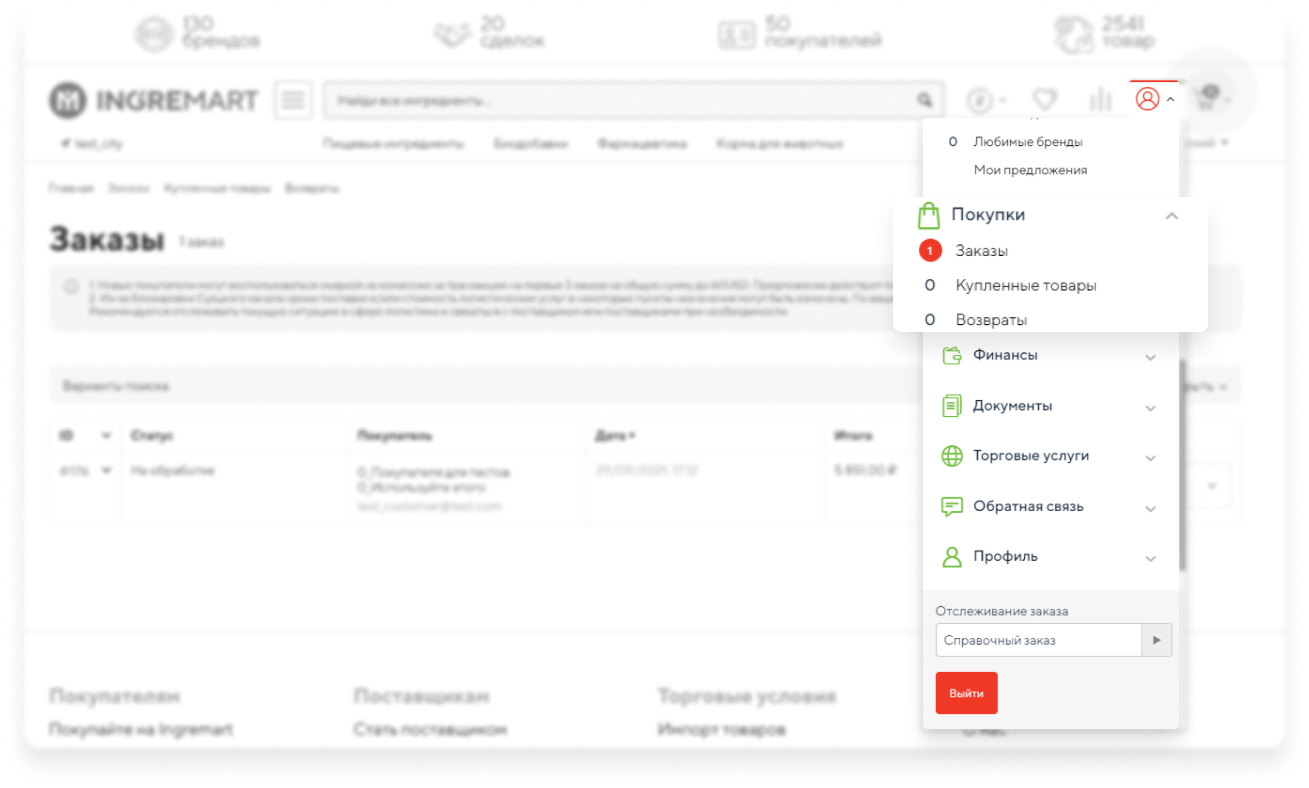
Task: Open Заказы in the Покупки menu
Action: click(x=981, y=251)
